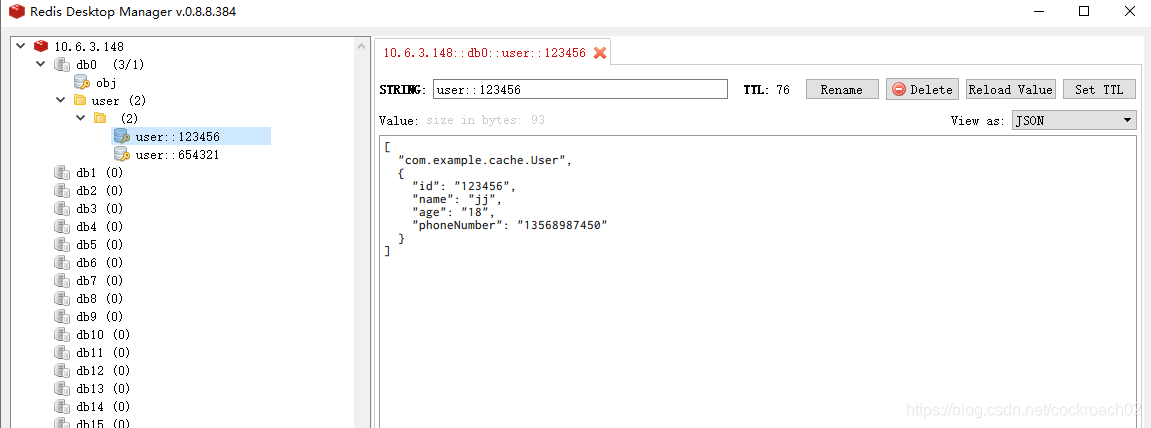Click the "name": "jj" line in the value

coord(456,199)
